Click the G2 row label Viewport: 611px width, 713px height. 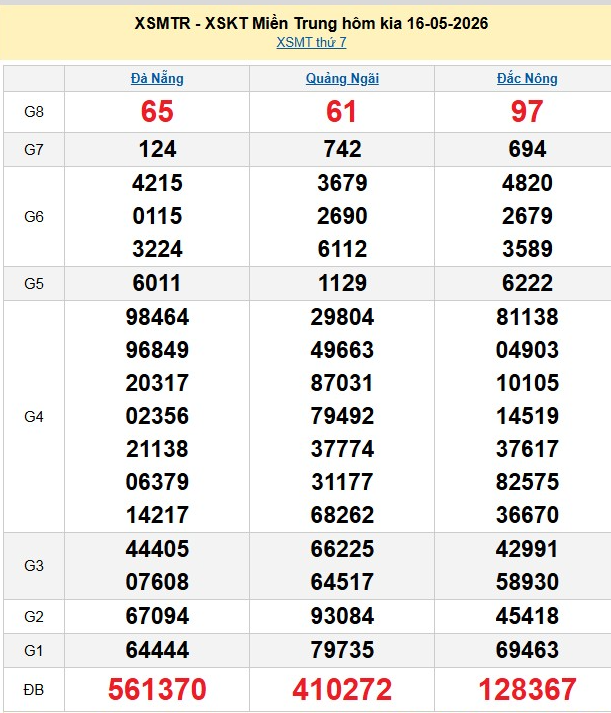click(34, 617)
